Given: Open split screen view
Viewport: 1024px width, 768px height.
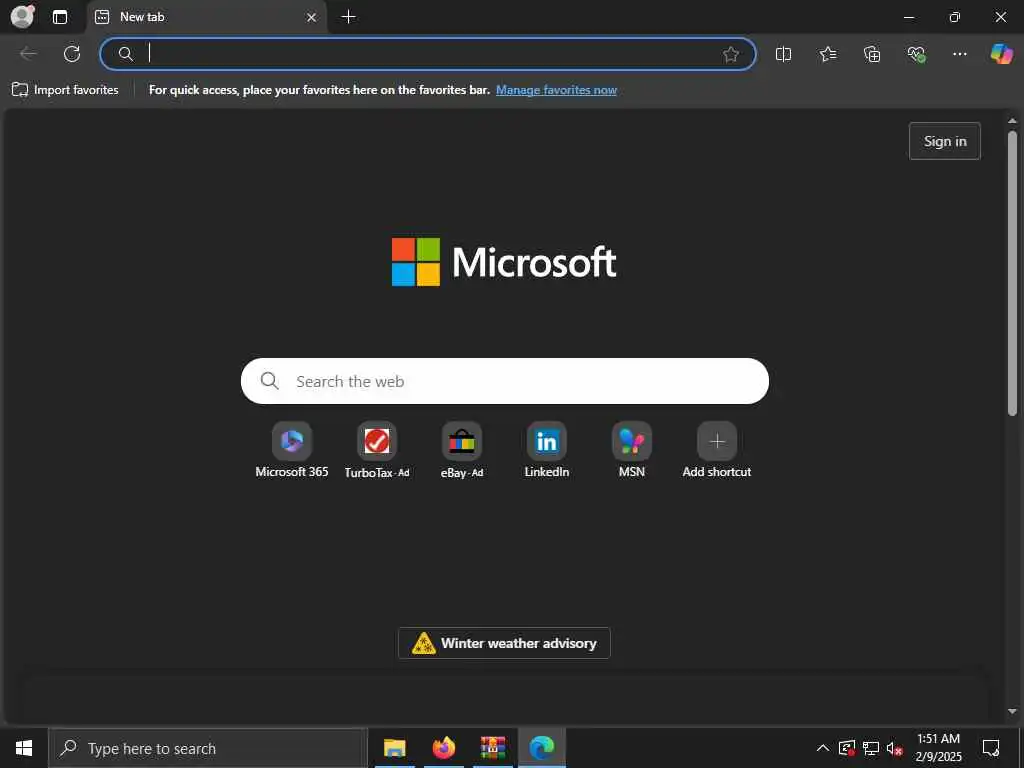Looking at the screenshot, I should pyautogui.click(x=783, y=54).
